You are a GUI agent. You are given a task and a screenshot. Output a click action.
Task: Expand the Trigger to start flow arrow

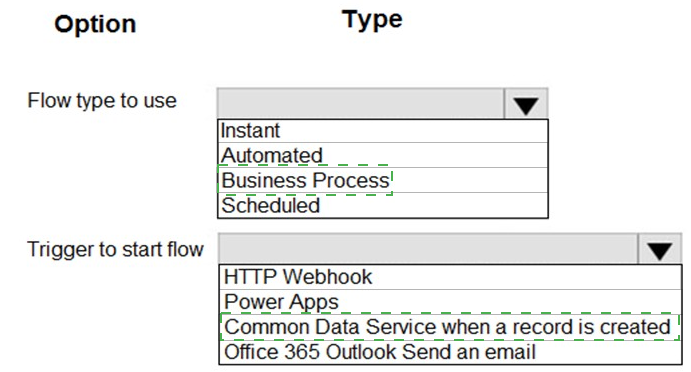coord(659,249)
